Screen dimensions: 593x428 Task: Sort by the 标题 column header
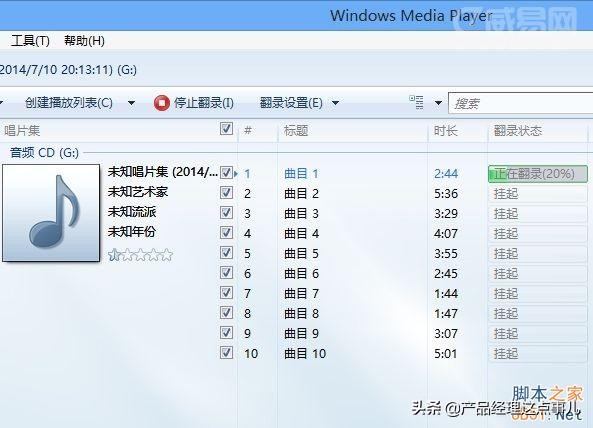point(296,131)
